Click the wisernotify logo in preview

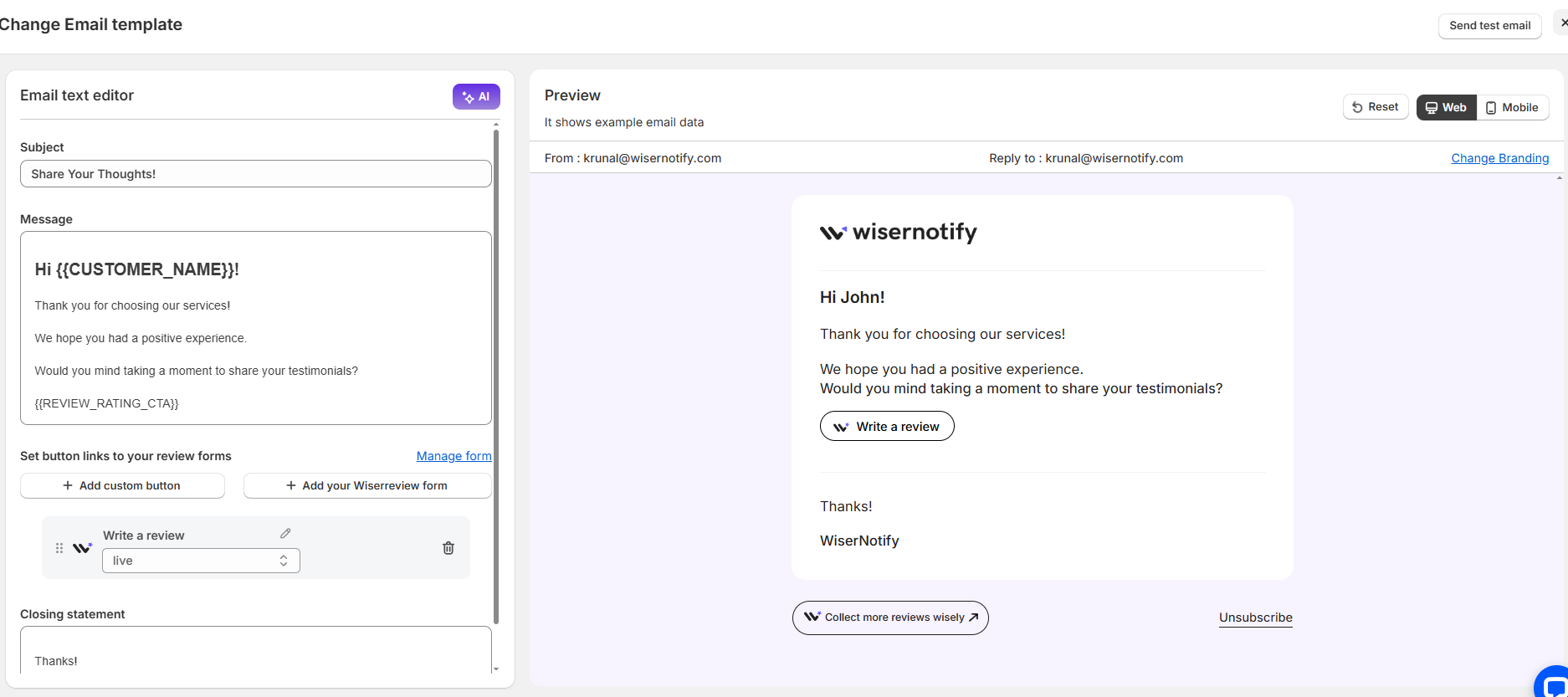899,233
